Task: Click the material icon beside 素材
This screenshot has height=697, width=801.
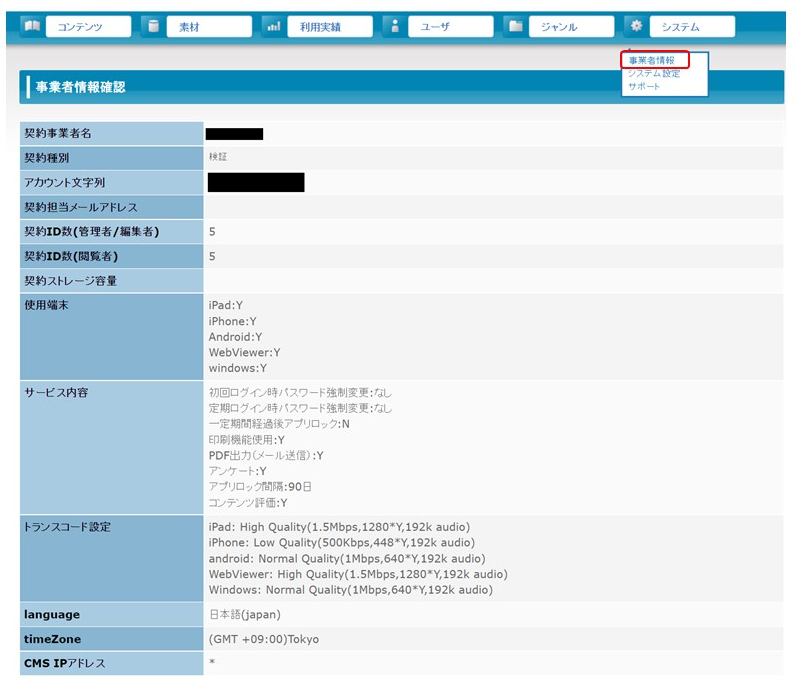Action: [153, 26]
